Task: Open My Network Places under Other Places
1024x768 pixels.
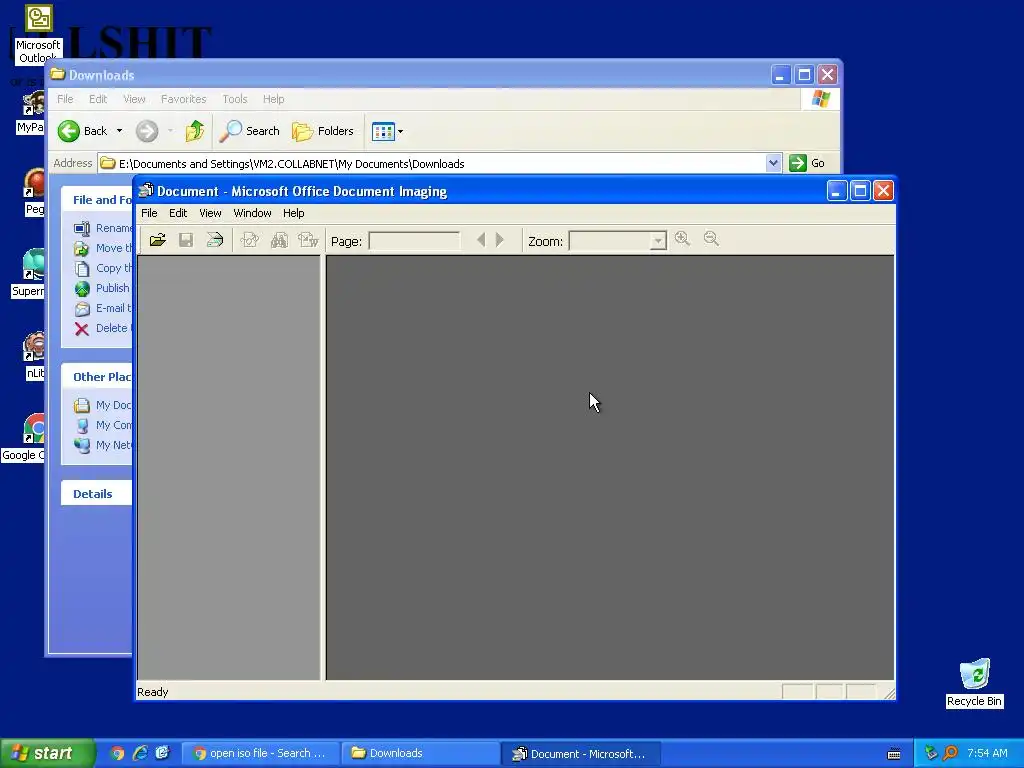Action: pyautogui.click(x=103, y=445)
